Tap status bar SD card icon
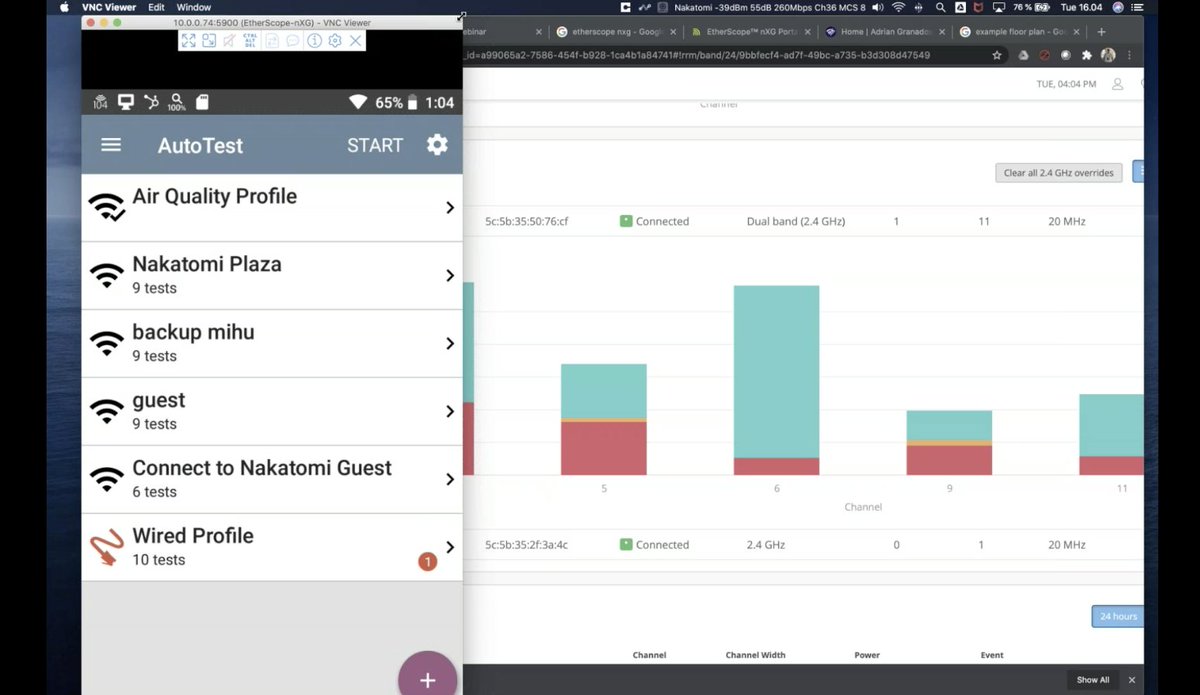This screenshot has height=695, width=1200. tap(202, 102)
